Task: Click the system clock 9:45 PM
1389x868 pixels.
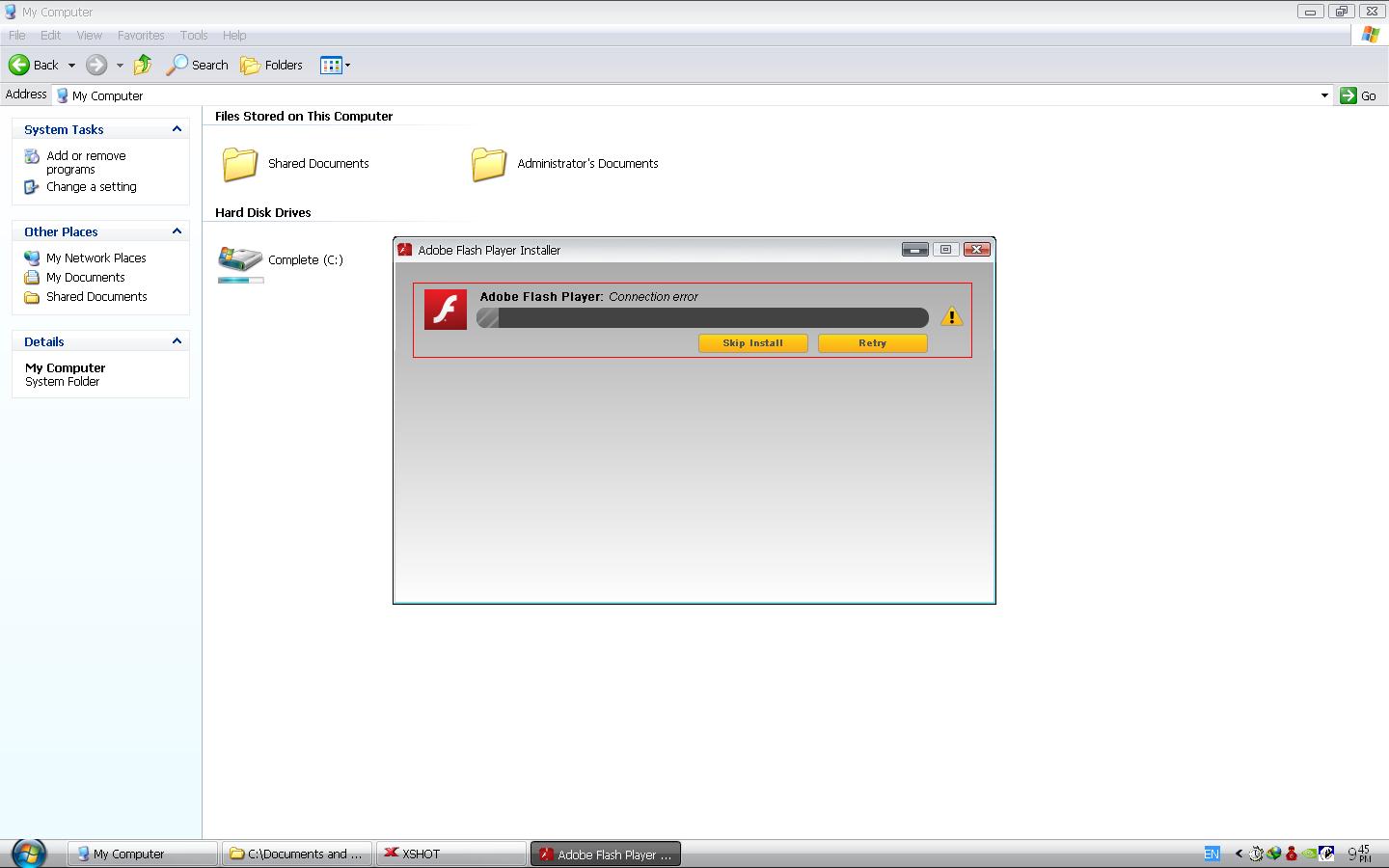Action: (x=1359, y=854)
